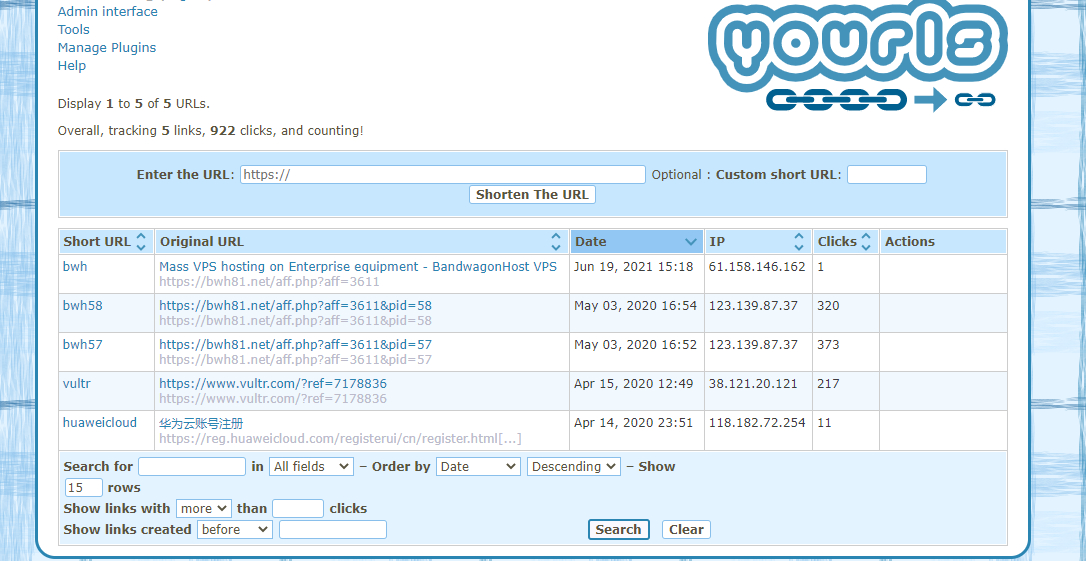Click date Jun 19, 2021 15:18

click(x=633, y=267)
